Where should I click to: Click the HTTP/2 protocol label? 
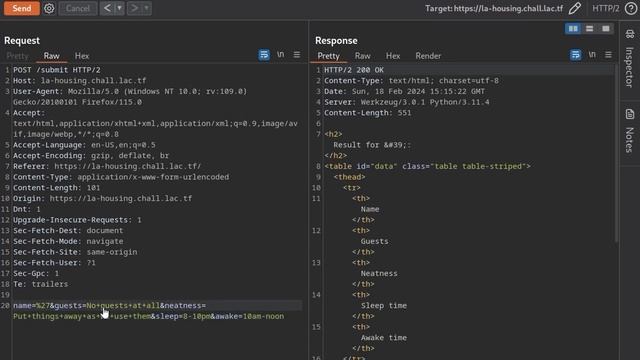[606, 8]
